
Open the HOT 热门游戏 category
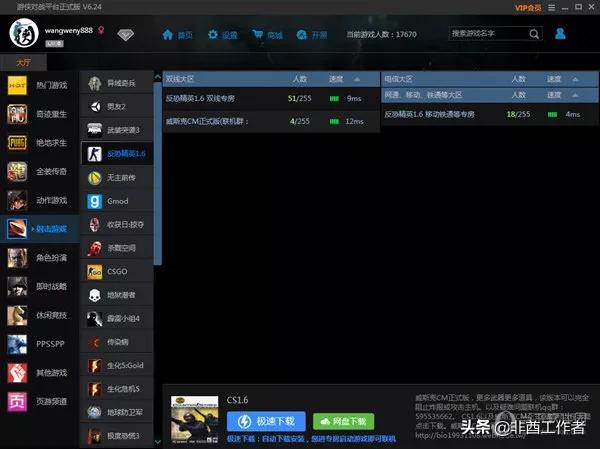(x=38, y=85)
